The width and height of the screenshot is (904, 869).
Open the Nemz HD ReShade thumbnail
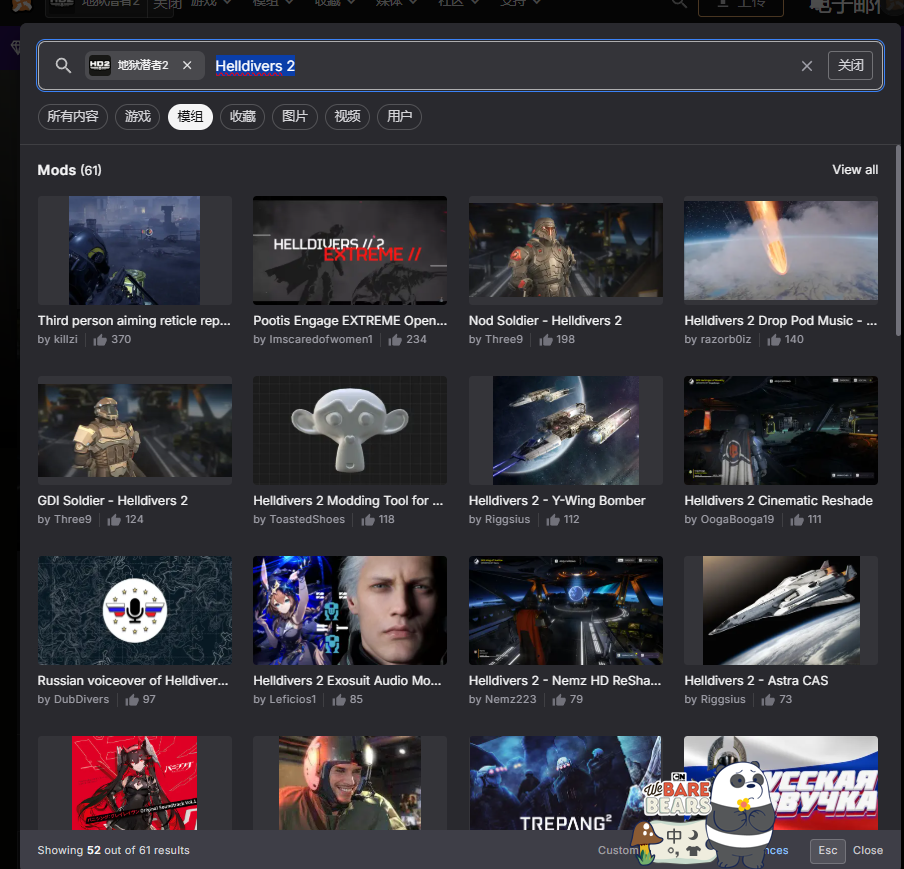point(566,610)
